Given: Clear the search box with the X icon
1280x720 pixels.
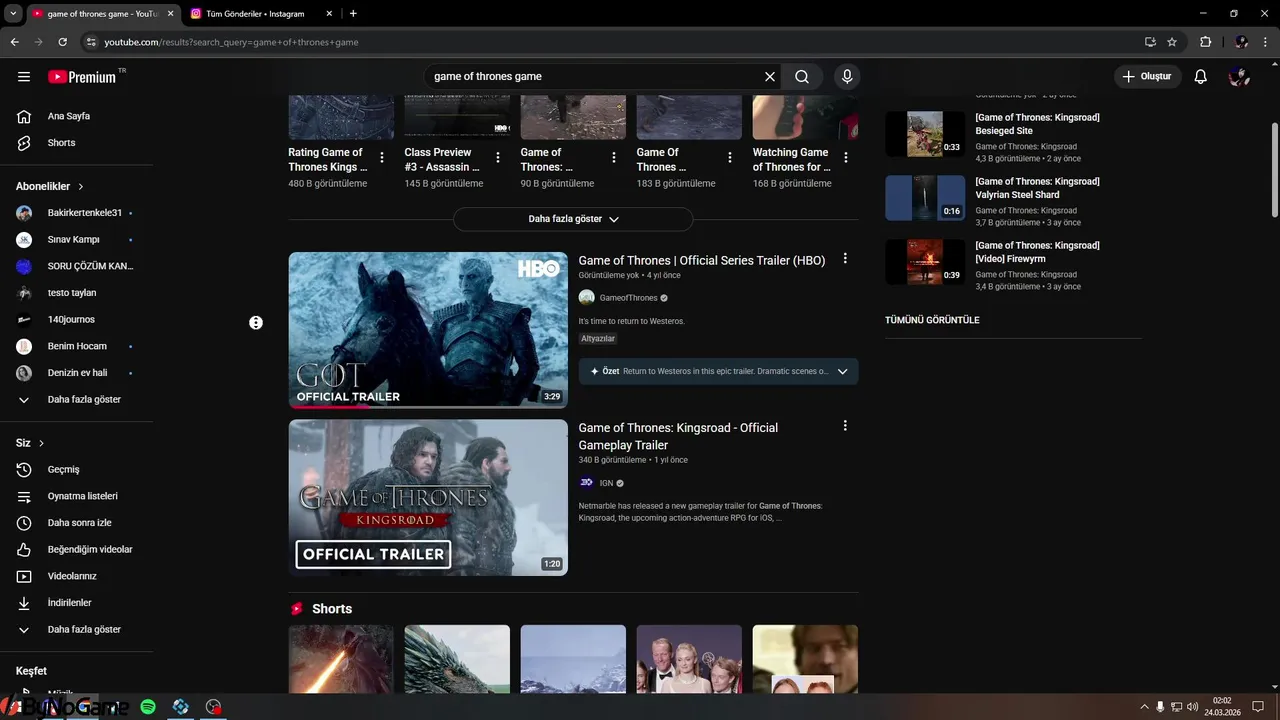Looking at the screenshot, I should tap(770, 76).
